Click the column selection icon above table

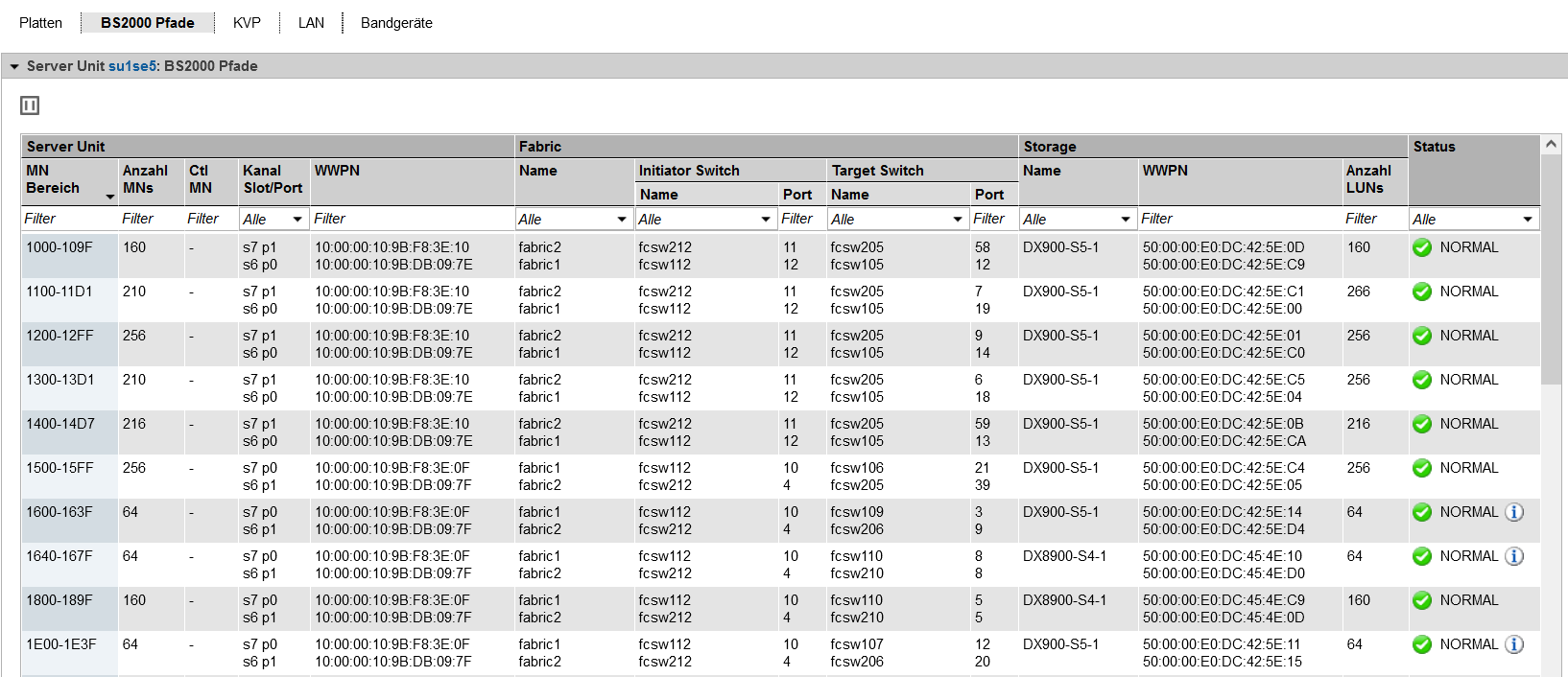tap(30, 105)
